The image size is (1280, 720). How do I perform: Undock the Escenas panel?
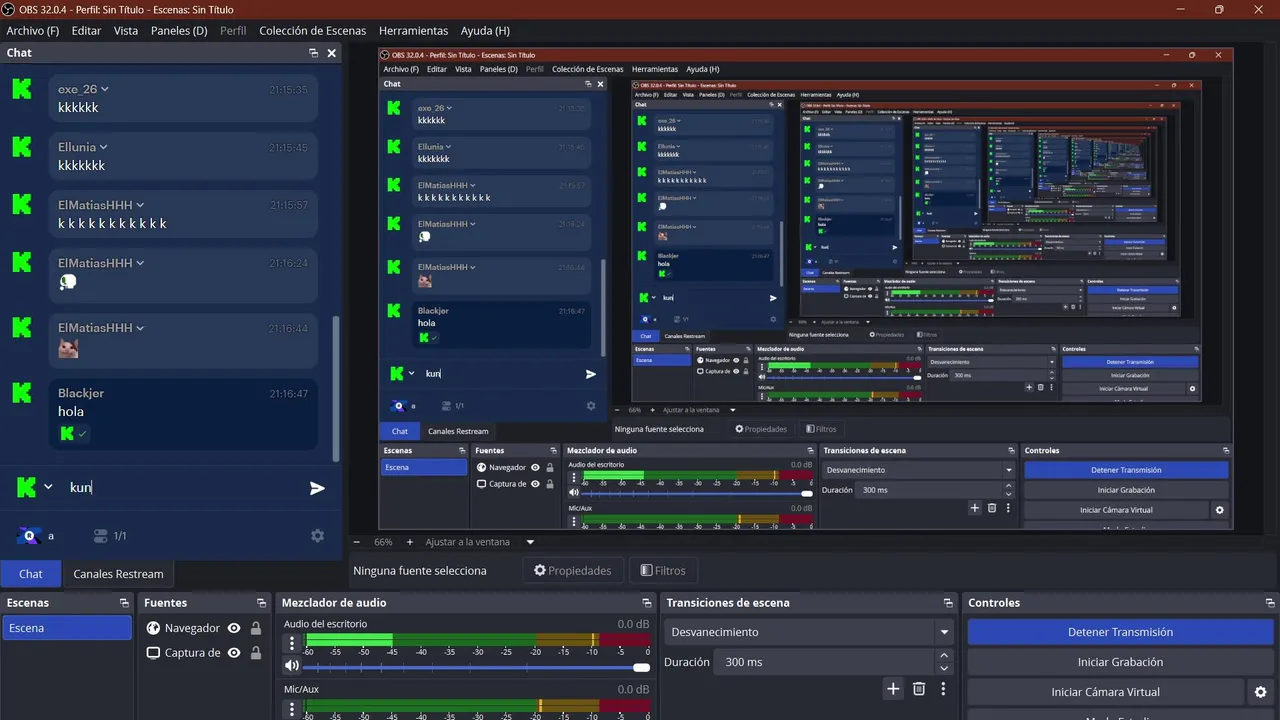pyautogui.click(x=124, y=603)
